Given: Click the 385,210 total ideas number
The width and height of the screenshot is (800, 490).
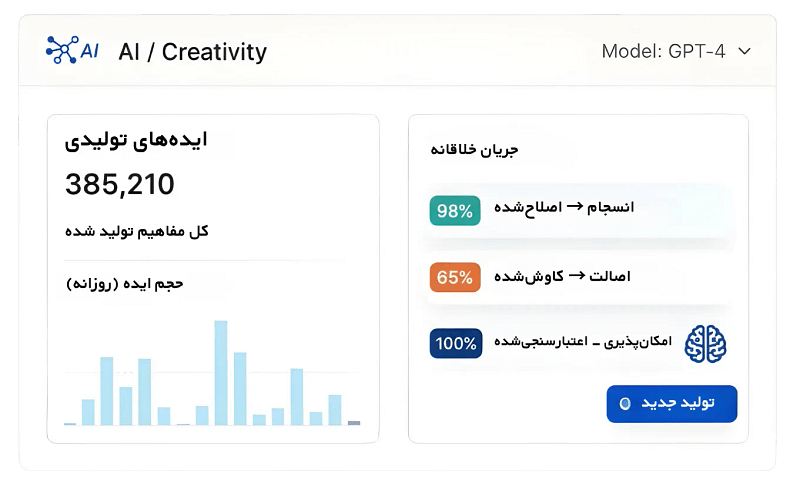Looking at the screenshot, I should coord(120,184).
